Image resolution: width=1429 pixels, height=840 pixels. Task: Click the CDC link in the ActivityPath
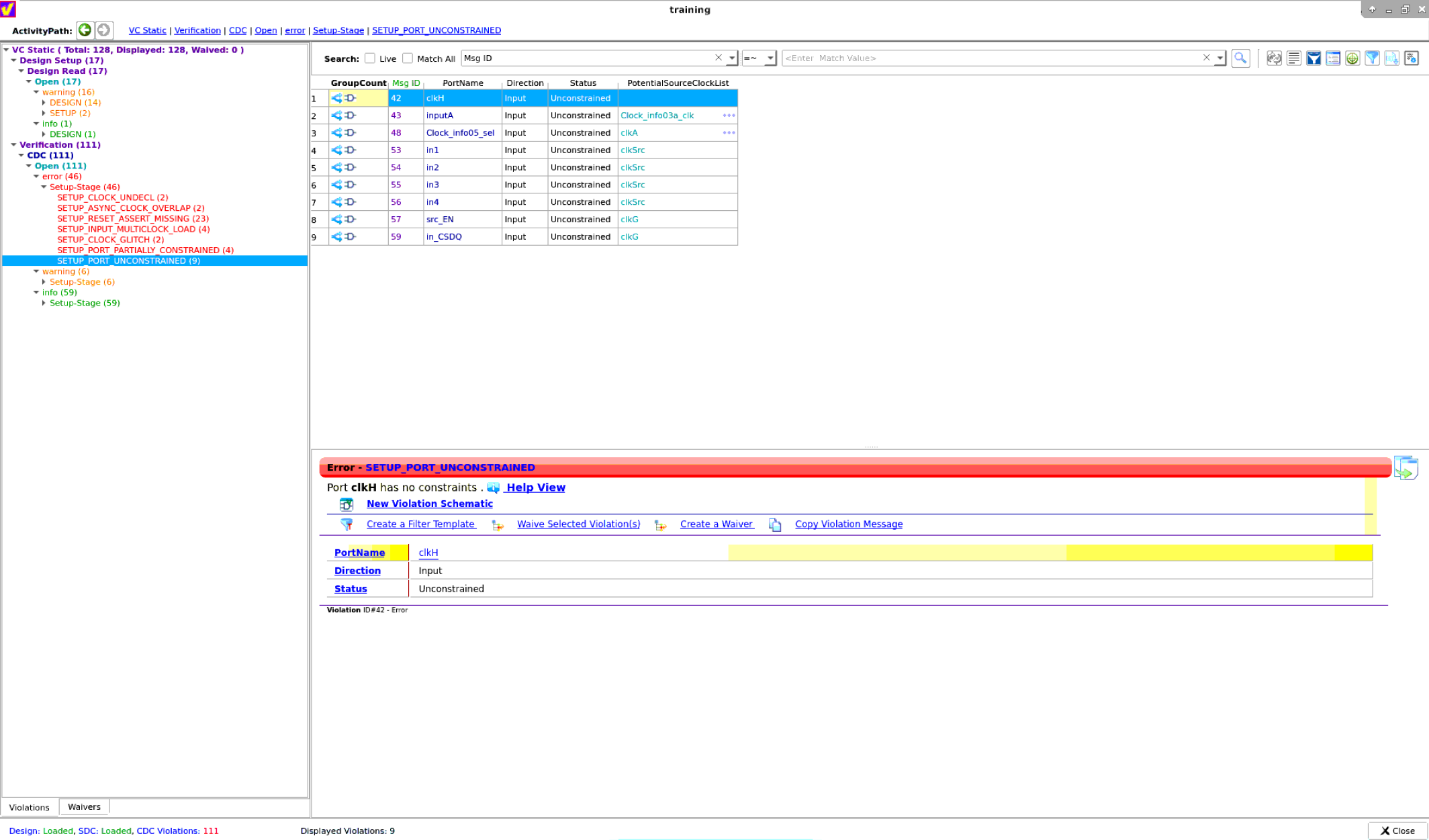pyautogui.click(x=238, y=30)
